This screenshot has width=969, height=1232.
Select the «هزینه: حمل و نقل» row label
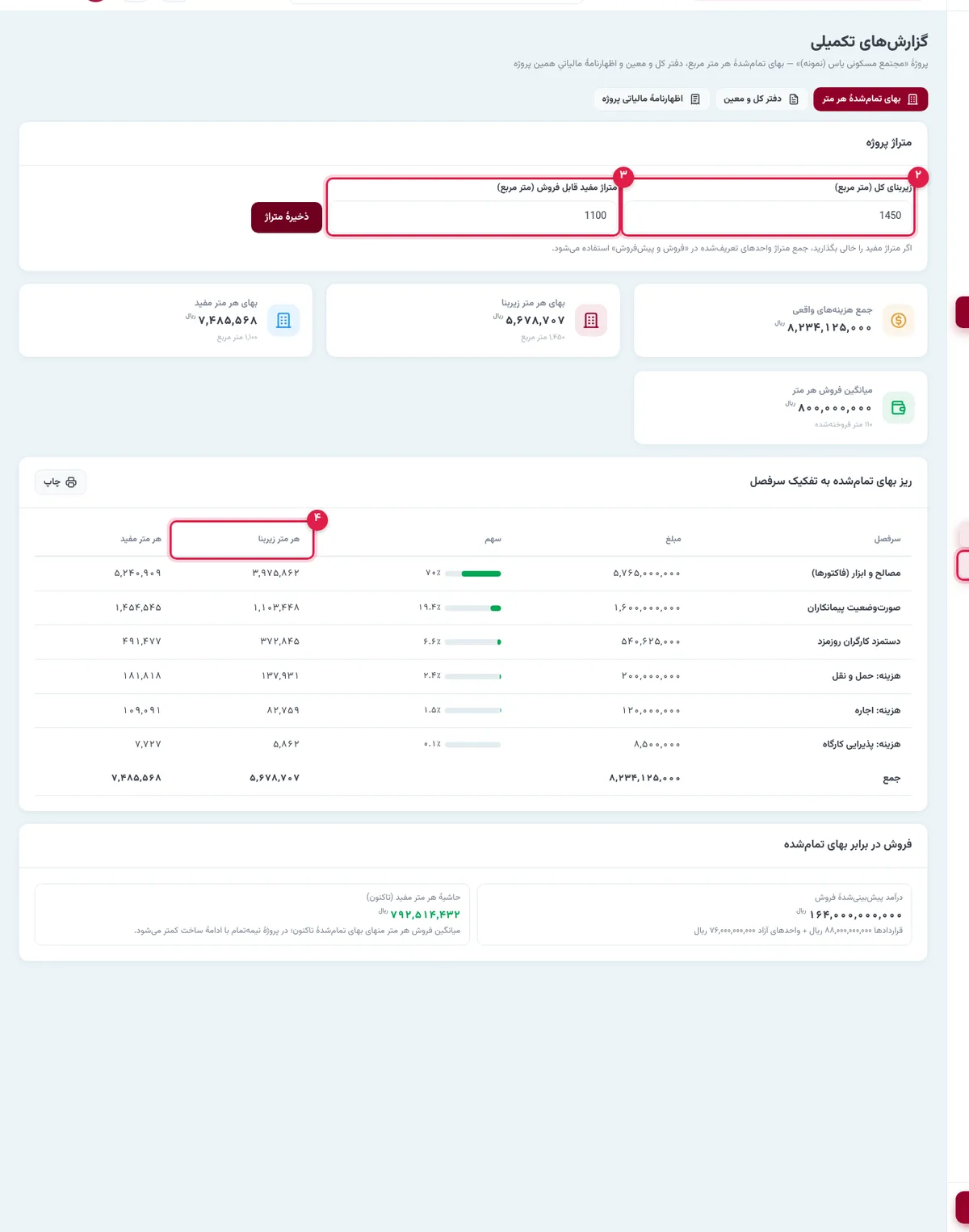tap(866, 676)
